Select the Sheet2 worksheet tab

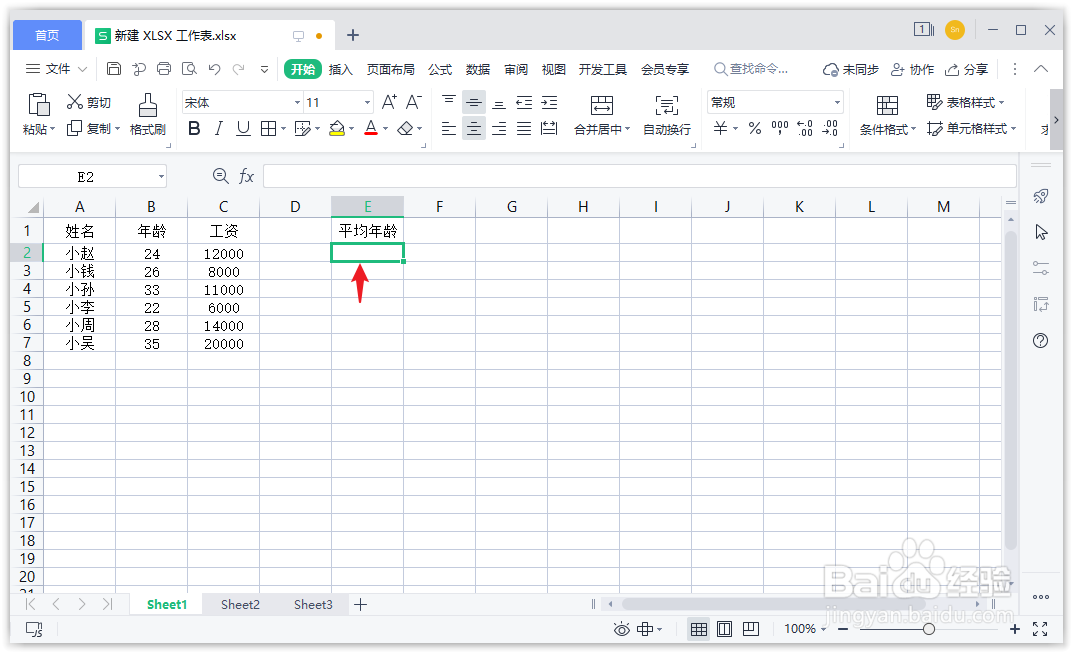pyautogui.click(x=240, y=604)
